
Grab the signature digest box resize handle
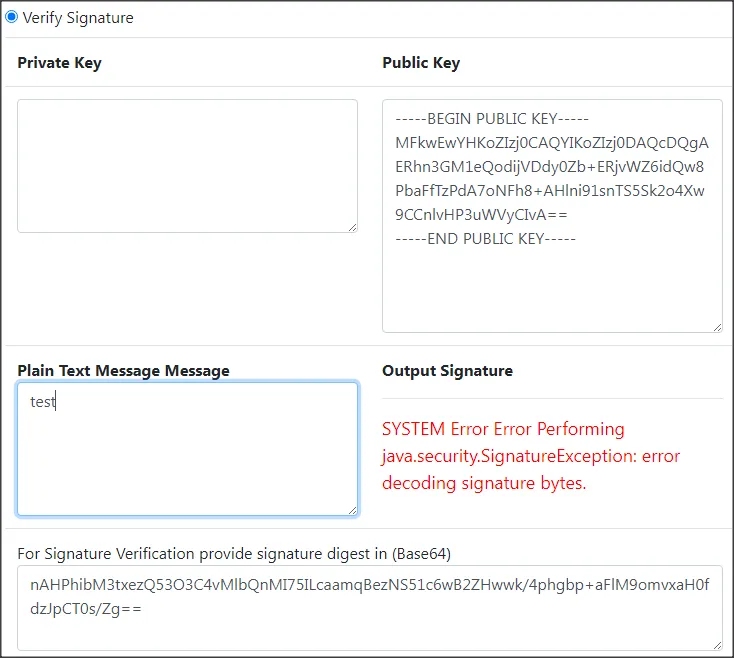(x=716, y=644)
